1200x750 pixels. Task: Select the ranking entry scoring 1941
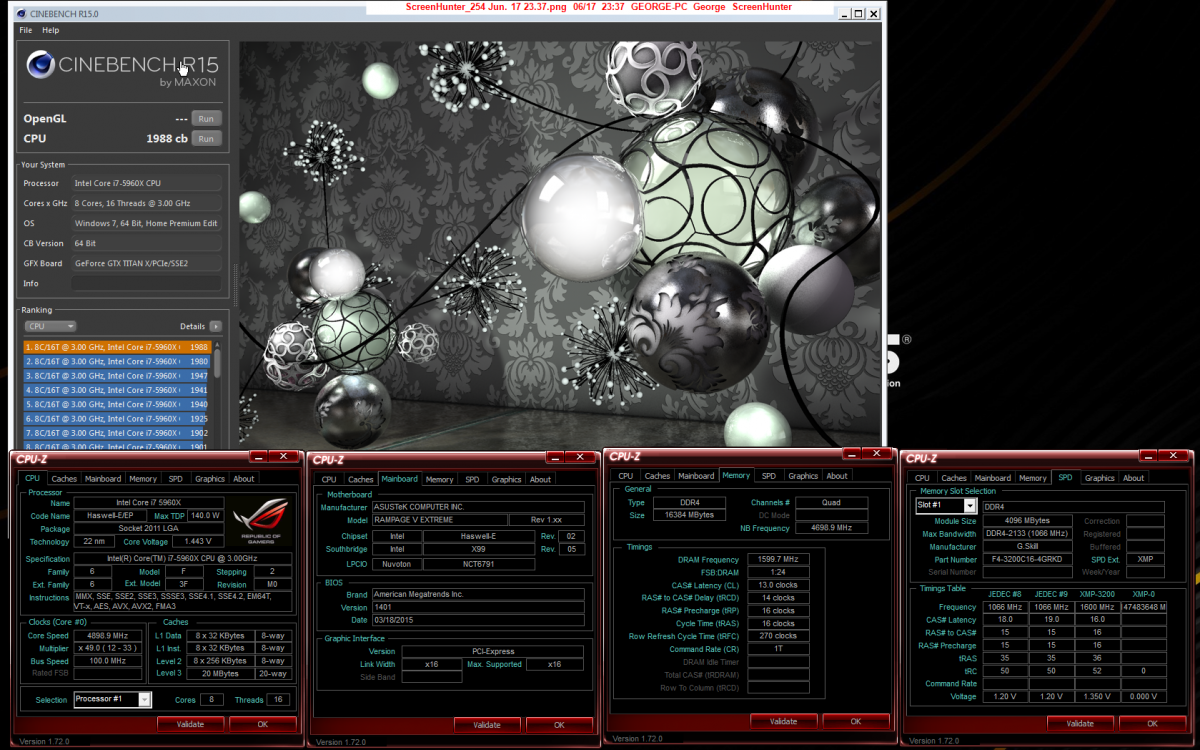coord(116,390)
